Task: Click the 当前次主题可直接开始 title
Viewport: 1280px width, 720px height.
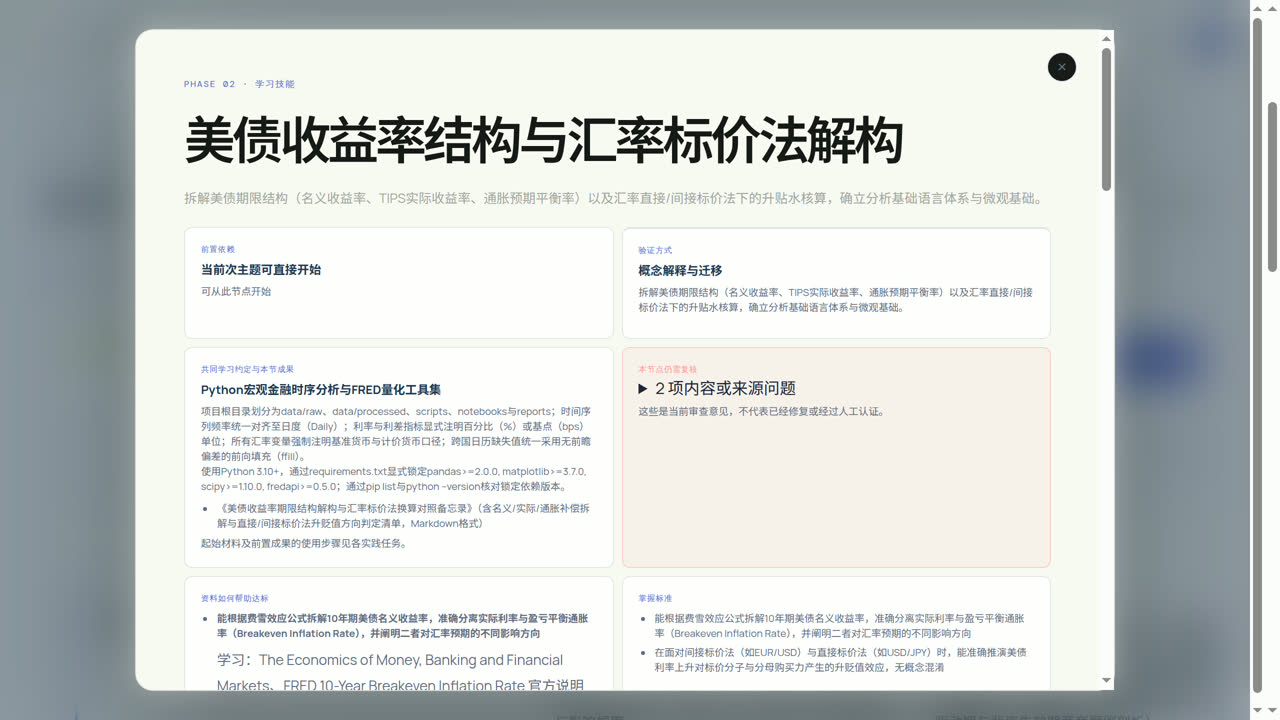Action: [261, 270]
